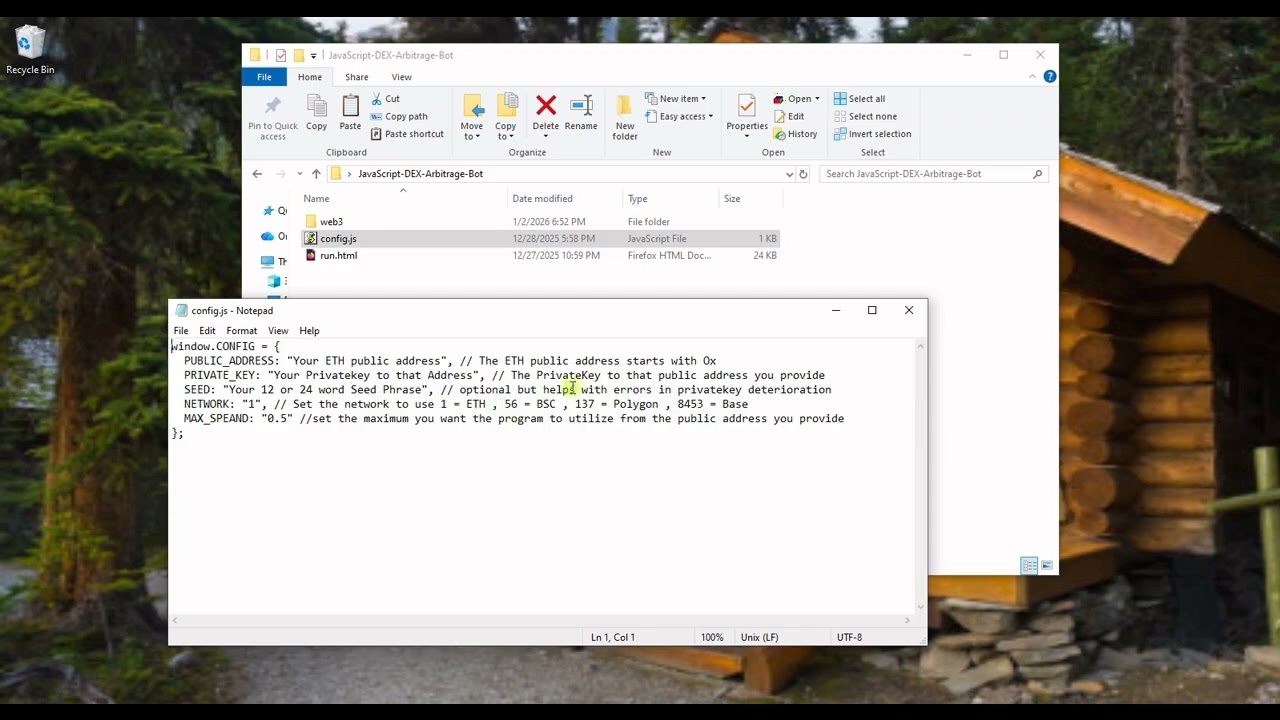Expand the Copy to dropdown
Image resolution: width=1280 pixels, height=720 pixels.
[505, 131]
